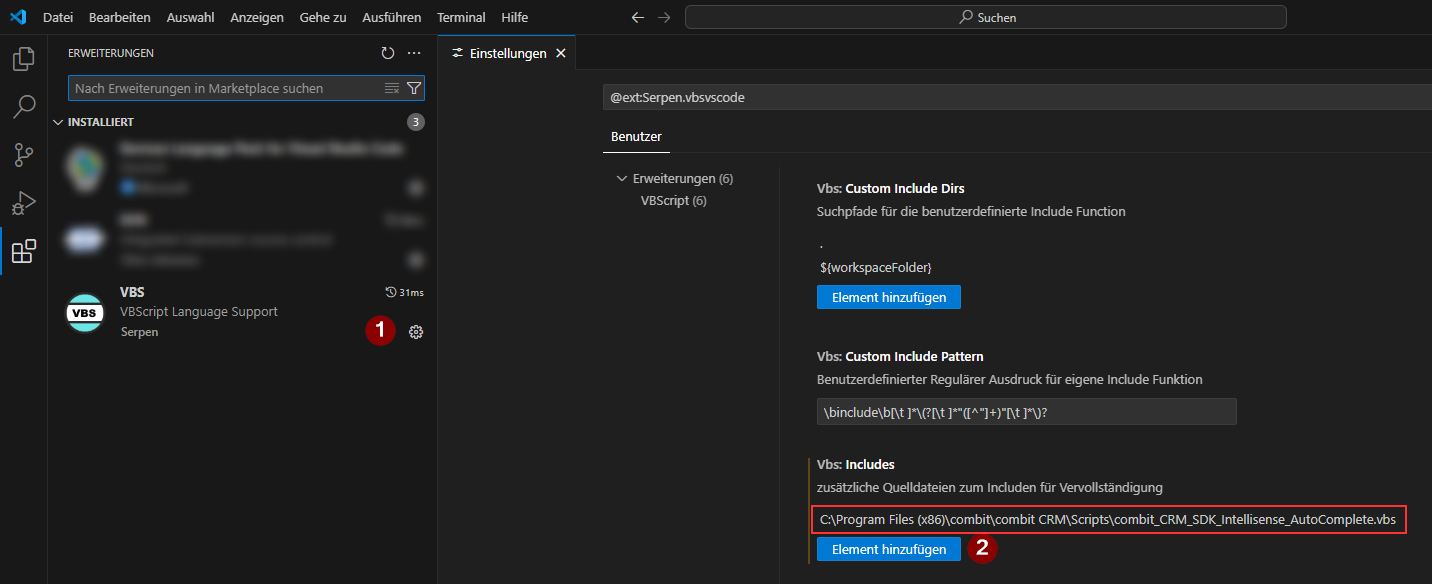Screen dimensions: 1432x584
Task: Click the filter extensions funnel icon
Action: pyautogui.click(x=414, y=88)
